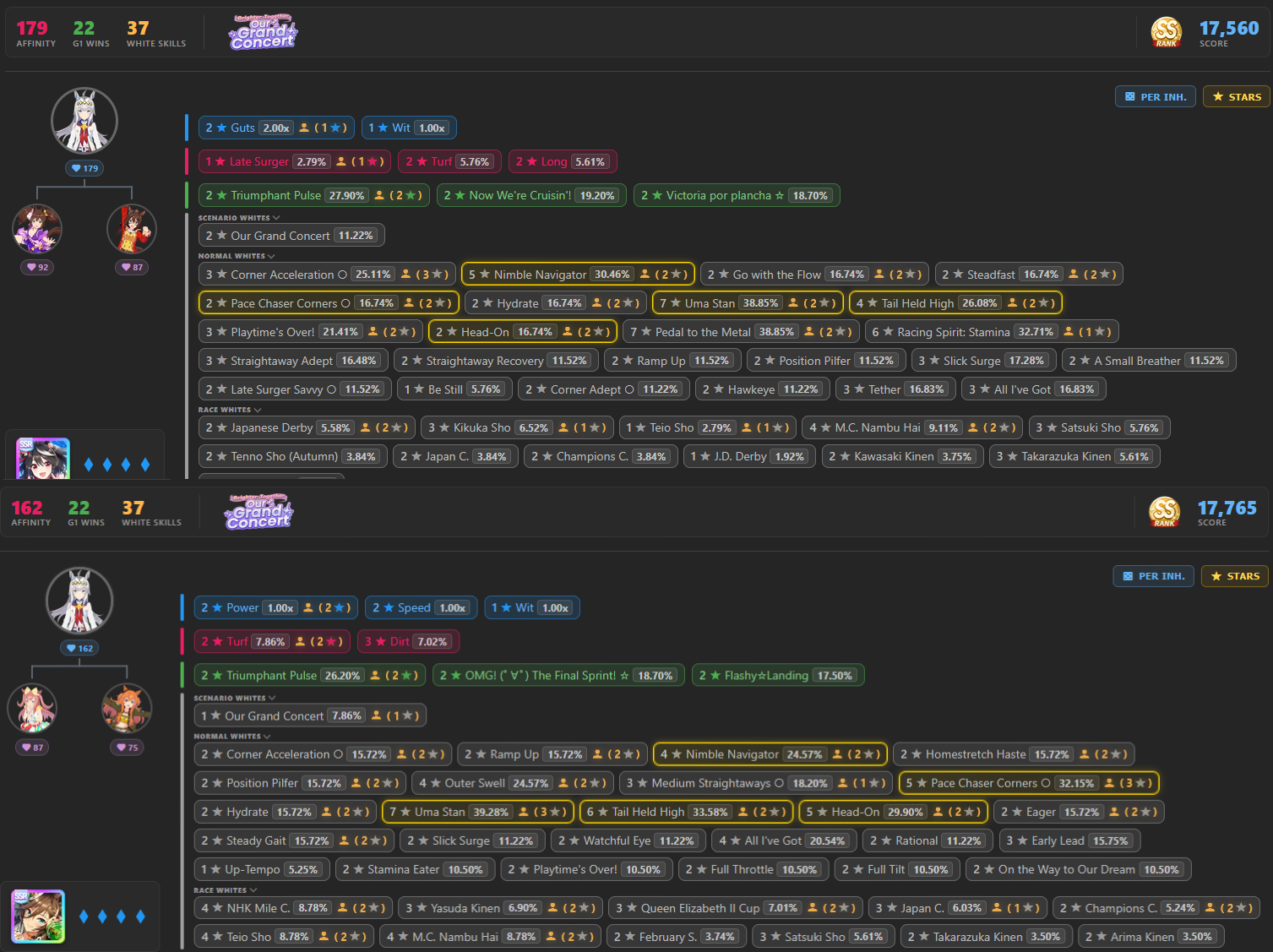This screenshot has width=1273, height=952.
Task: Click the Stamina Eater skill chip
Action: pos(414,869)
